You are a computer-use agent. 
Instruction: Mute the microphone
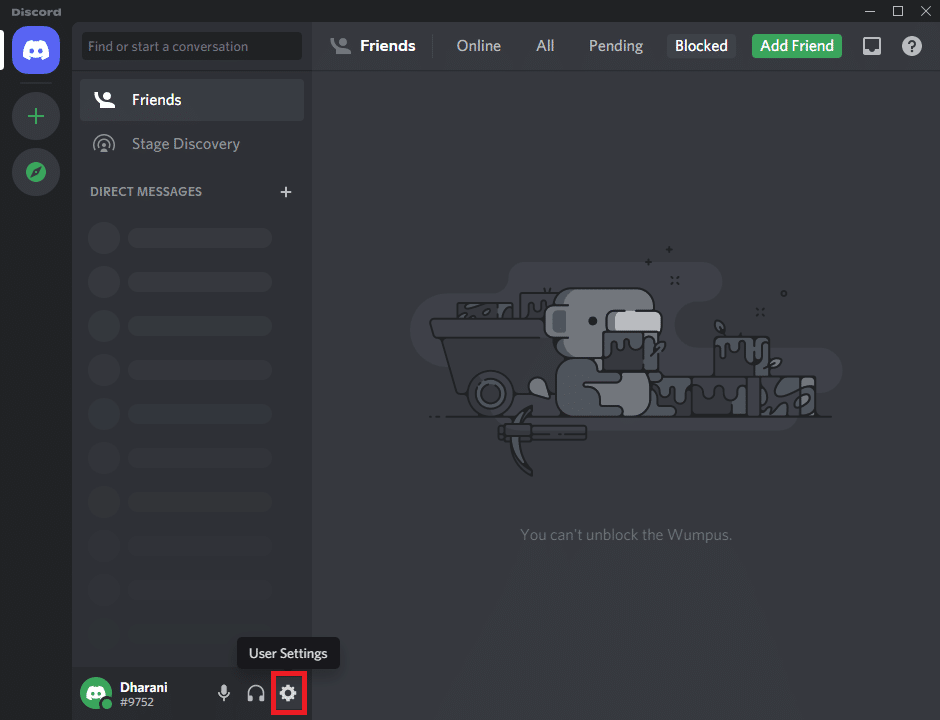pyautogui.click(x=224, y=693)
